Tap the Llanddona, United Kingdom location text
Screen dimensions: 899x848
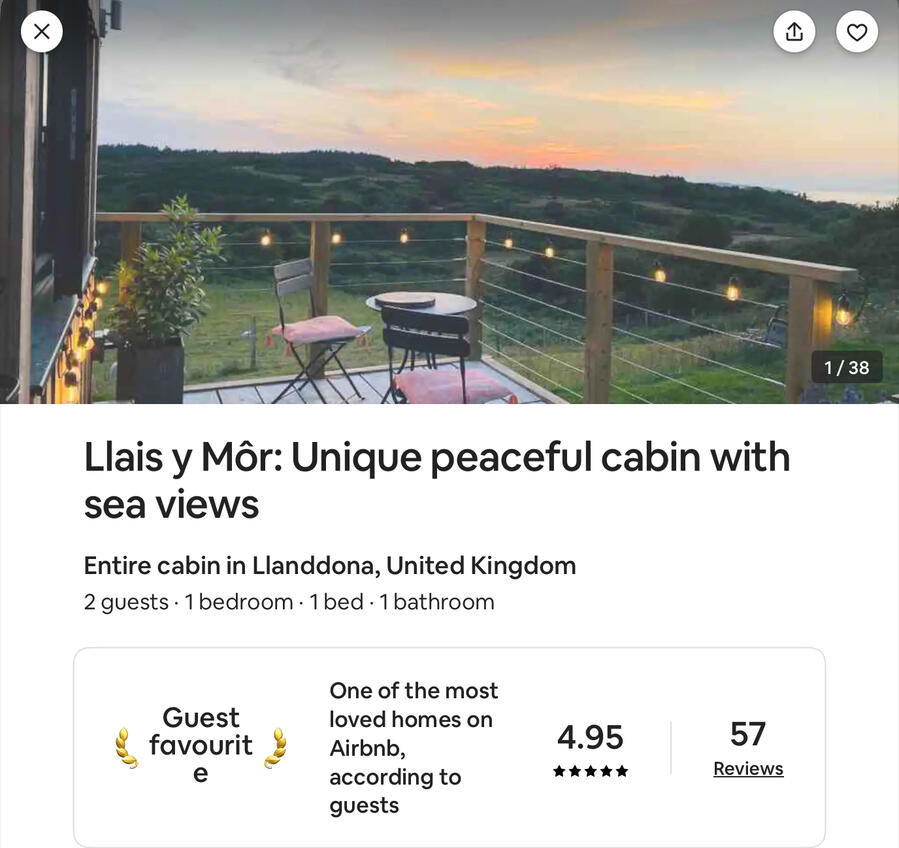pos(414,566)
